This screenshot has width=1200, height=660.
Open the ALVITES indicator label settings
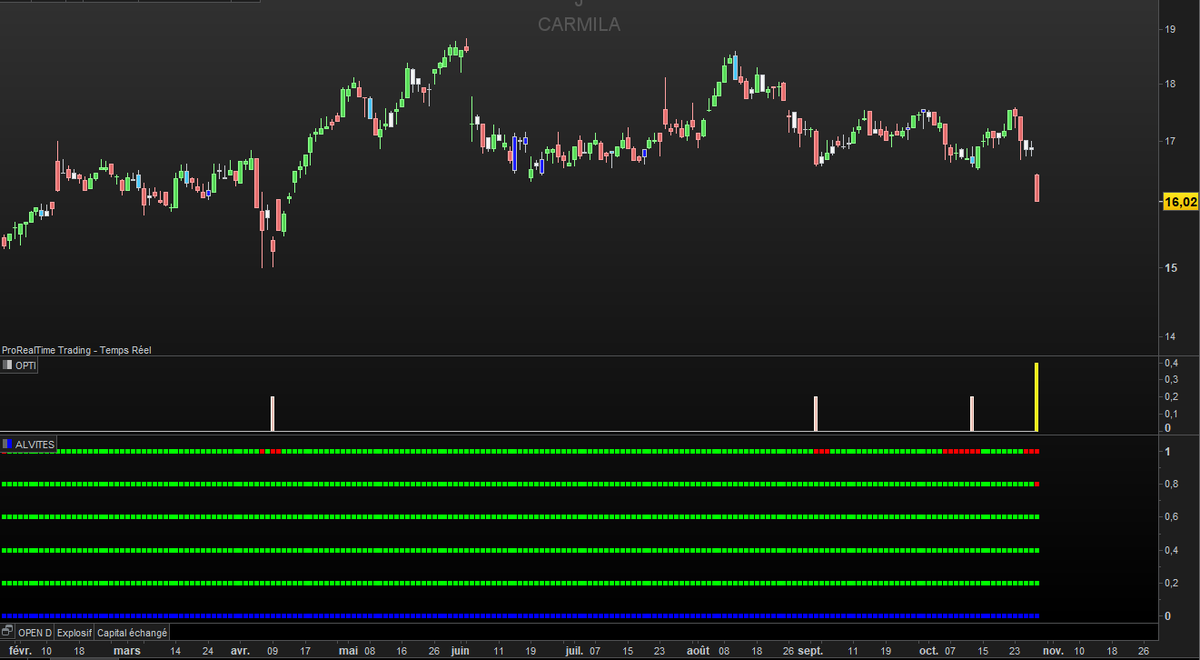coord(35,443)
